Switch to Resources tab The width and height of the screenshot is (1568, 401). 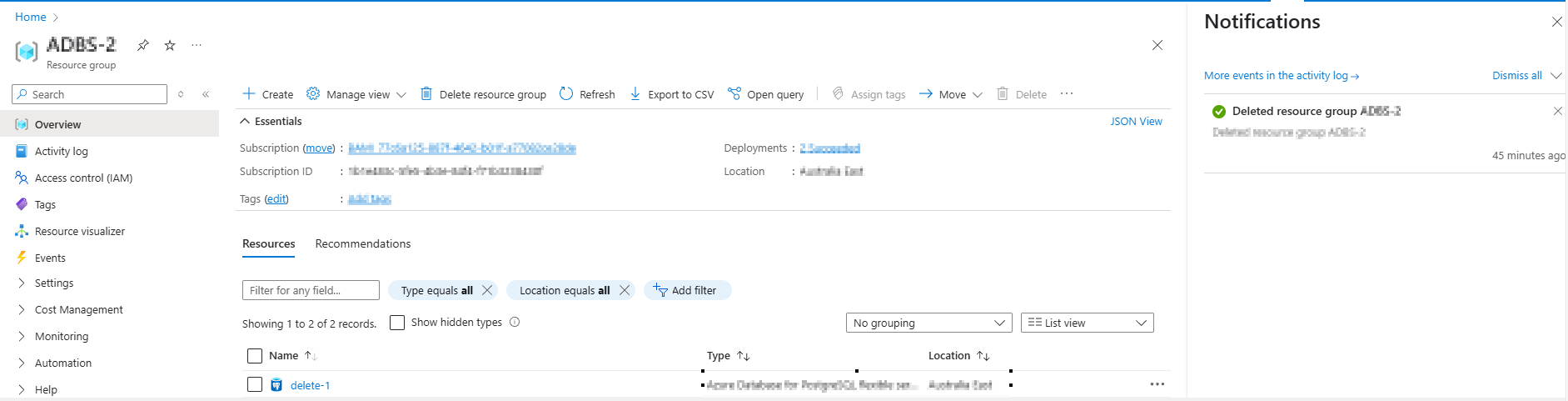coord(268,243)
